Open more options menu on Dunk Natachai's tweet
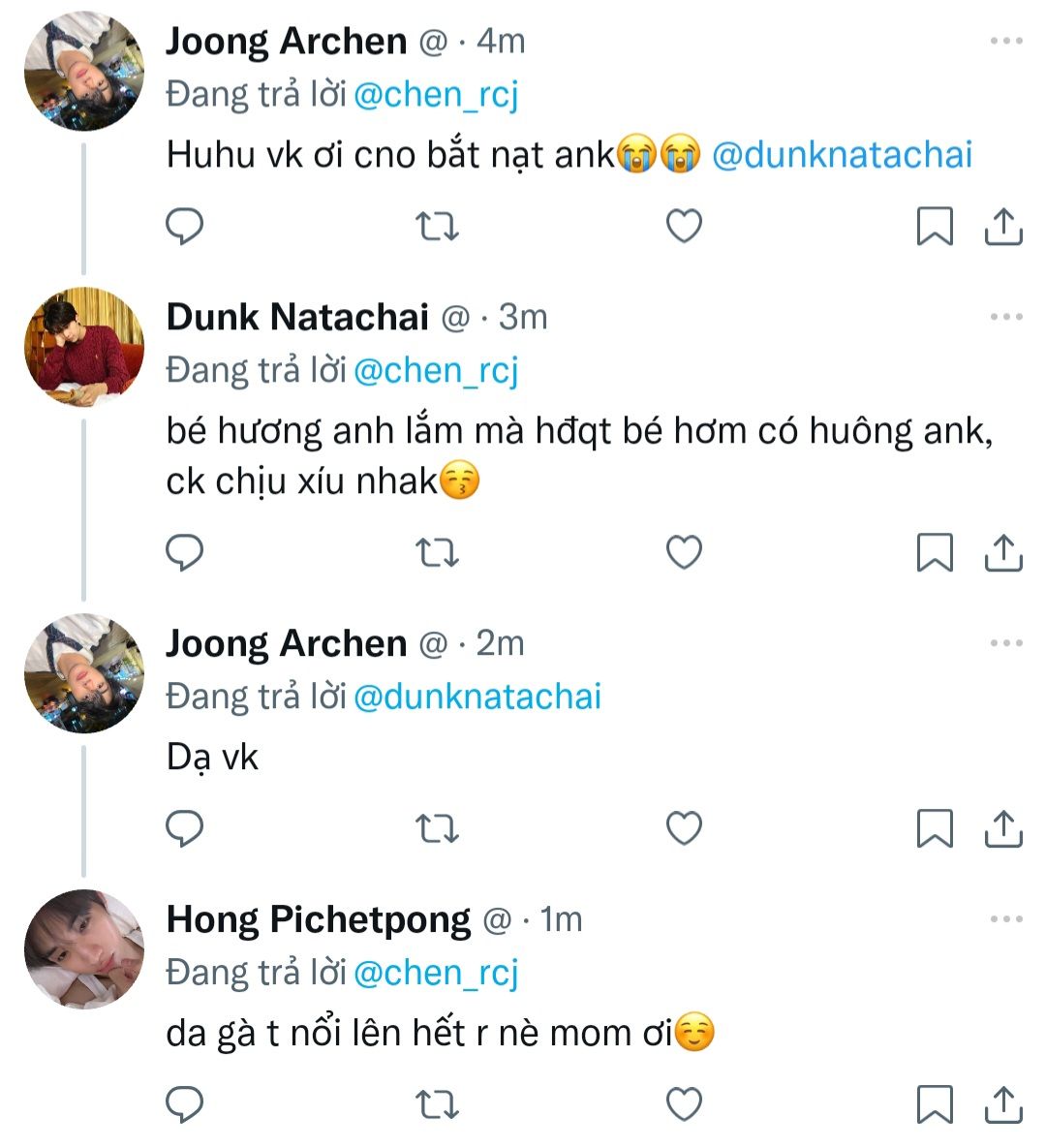 (1006, 317)
